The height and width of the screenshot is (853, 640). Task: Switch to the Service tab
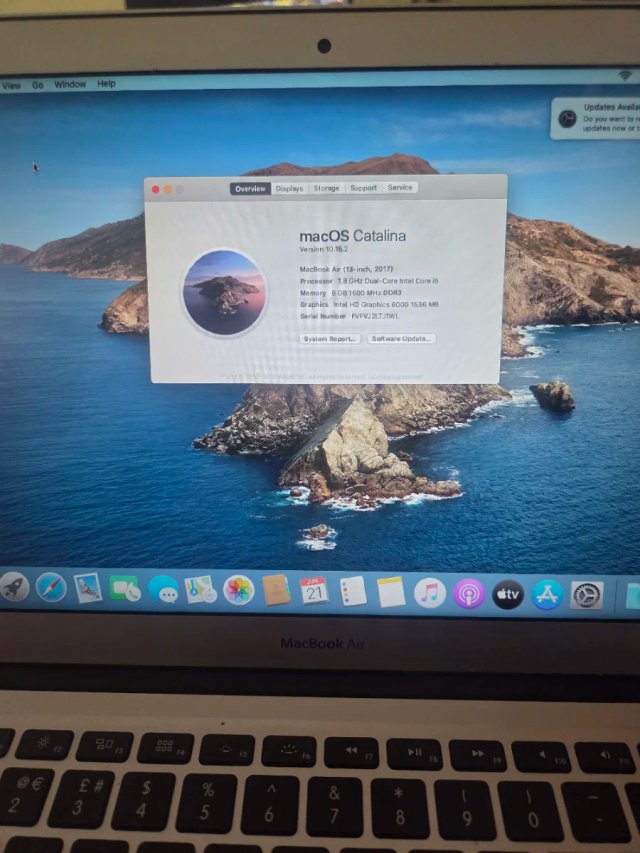[400, 187]
